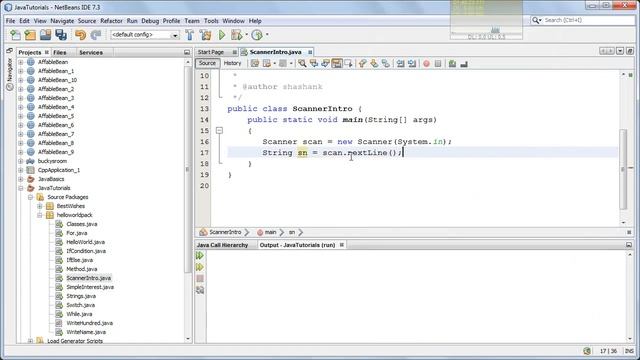Select HelloWorld.java in project tree
The height and width of the screenshot is (360, 640).
tap(85, 242)
